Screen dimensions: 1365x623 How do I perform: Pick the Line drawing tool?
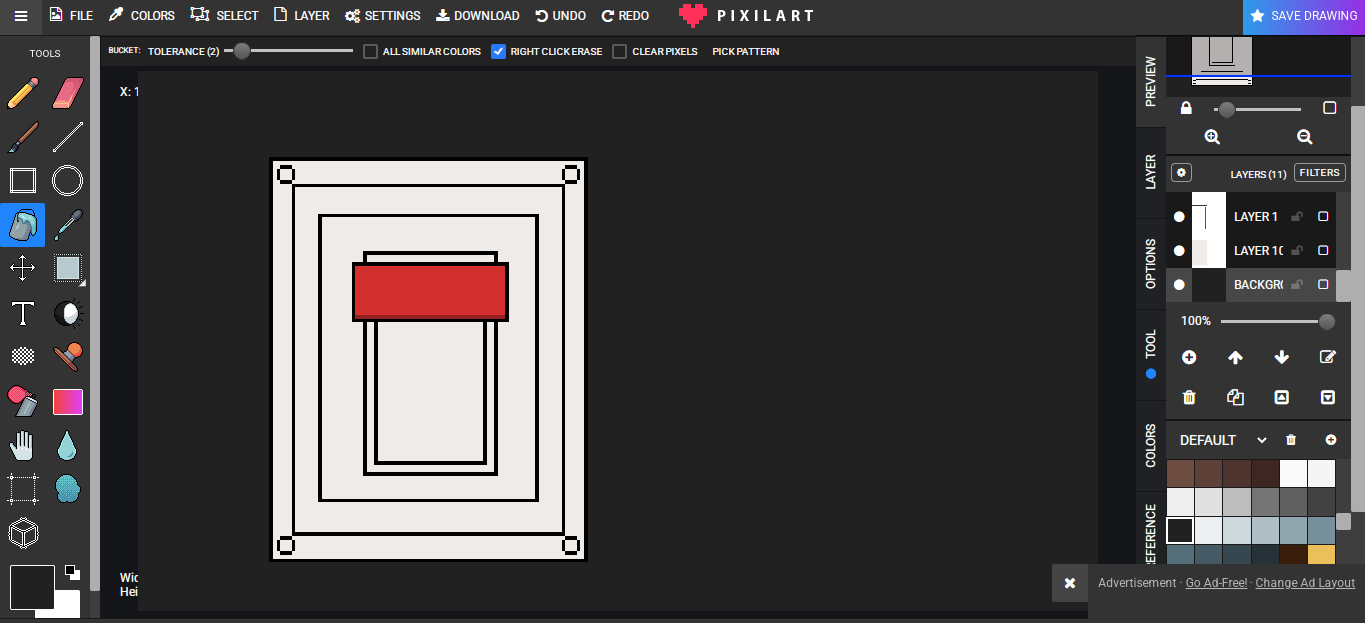[x=67, y=137]
